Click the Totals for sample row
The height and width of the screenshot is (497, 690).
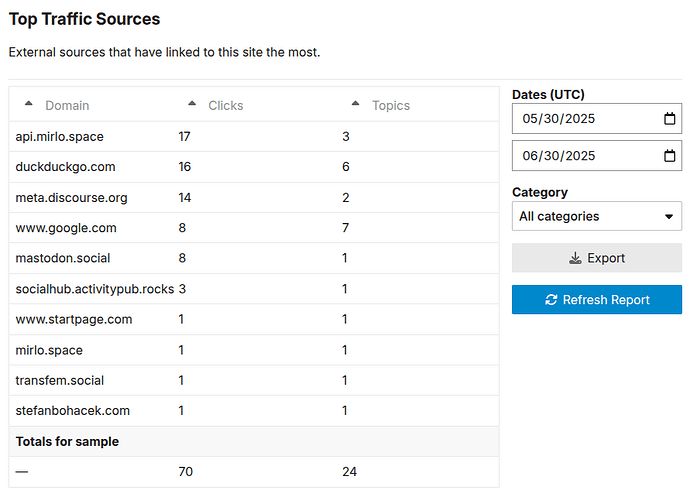click(x=254, y=442)
